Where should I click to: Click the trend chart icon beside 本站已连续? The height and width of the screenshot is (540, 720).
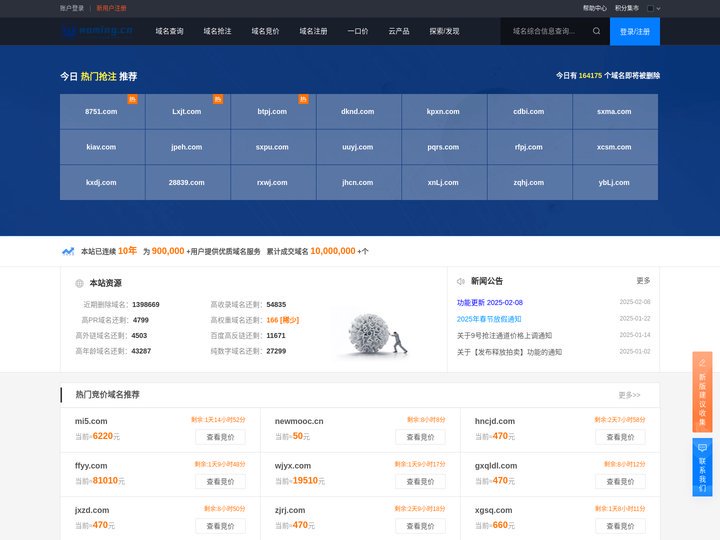68,251
